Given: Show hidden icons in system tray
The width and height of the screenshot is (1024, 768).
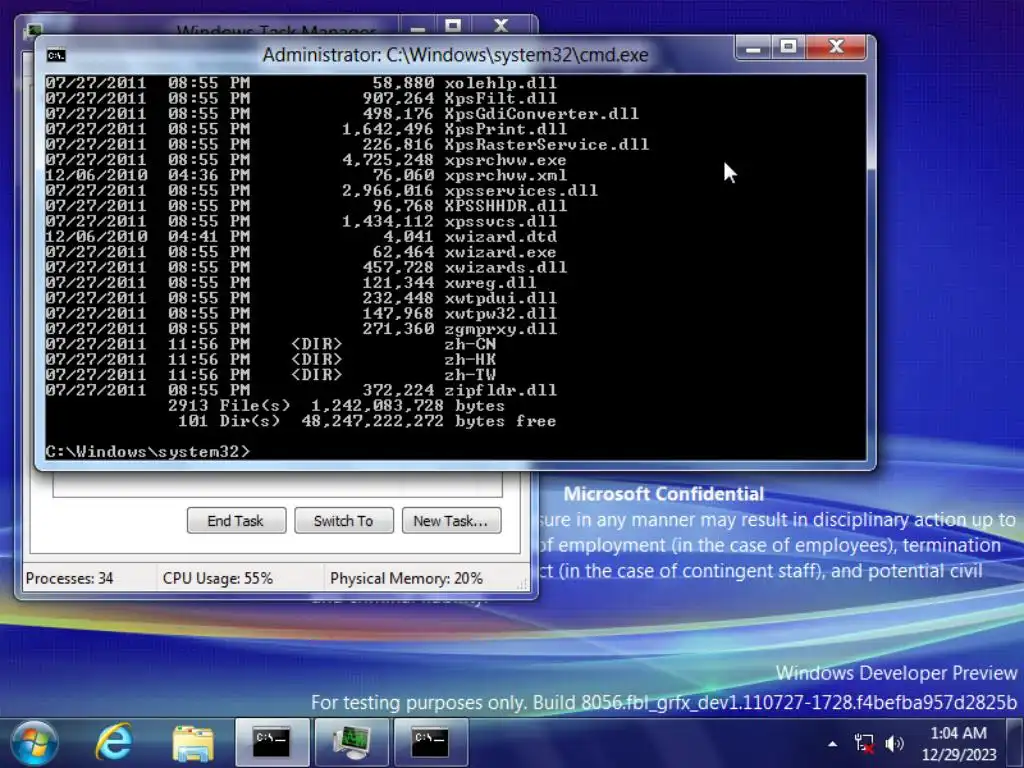Looking at the screenshot, I should coord(833,744).
